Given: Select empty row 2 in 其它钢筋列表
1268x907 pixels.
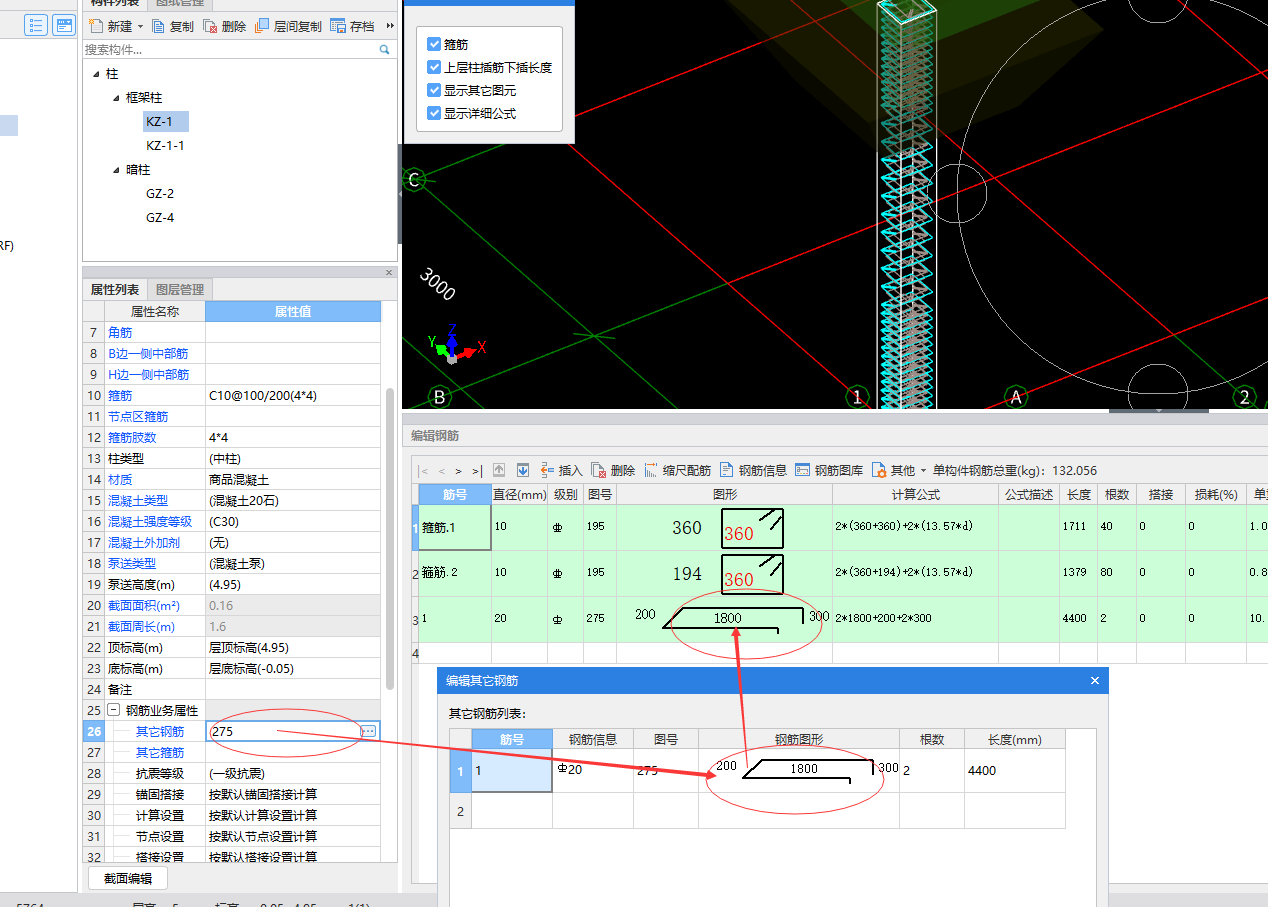Looking at the screenshot, I should (460, 811).
